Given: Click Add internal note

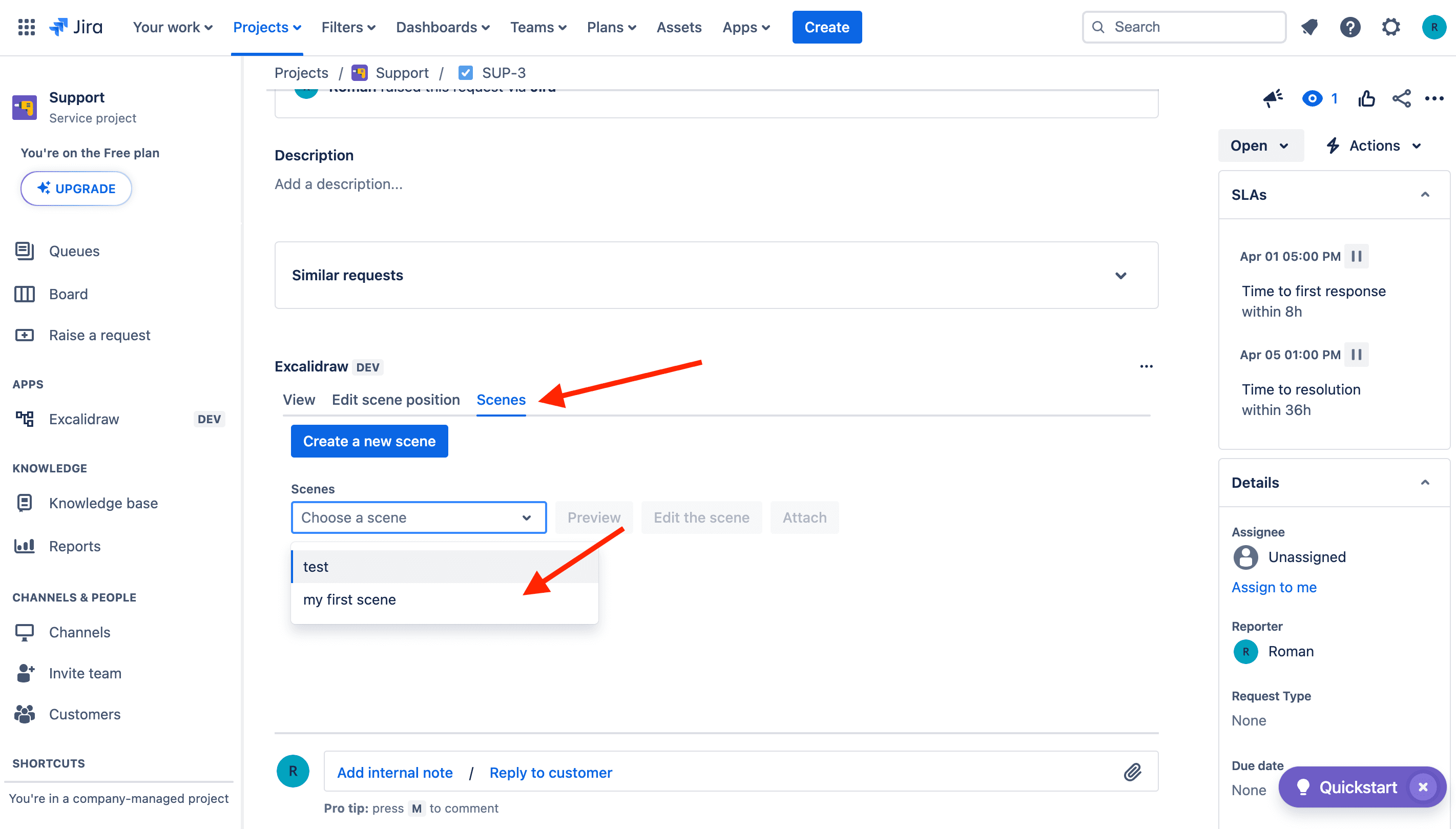Looking at the screenshot, I should (394, 772).
